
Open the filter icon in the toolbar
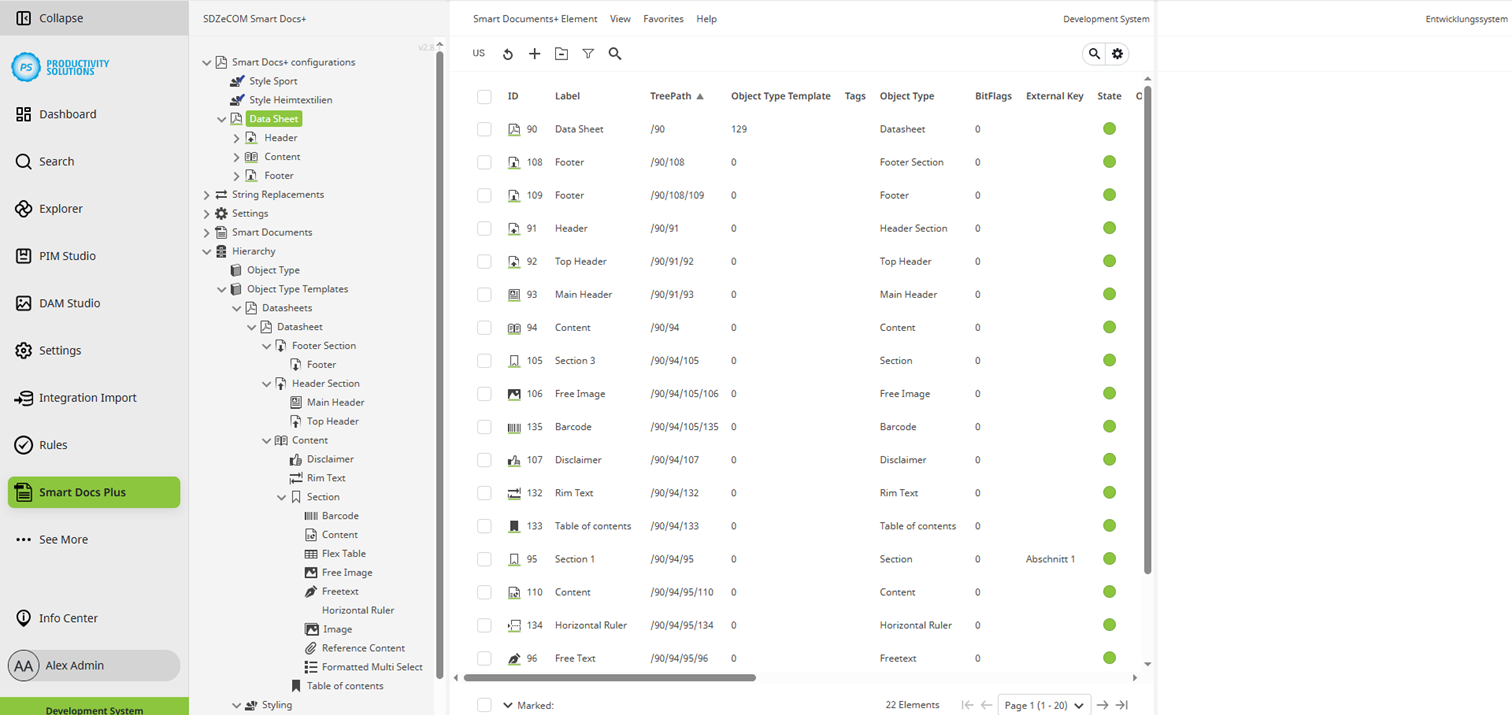[587, 53]
